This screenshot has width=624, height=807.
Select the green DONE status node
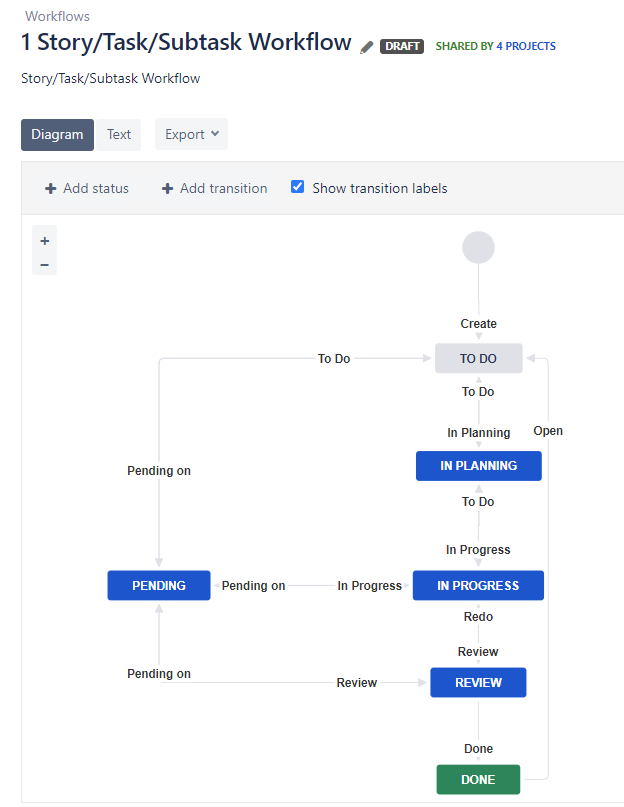click(x=478, y=779)
